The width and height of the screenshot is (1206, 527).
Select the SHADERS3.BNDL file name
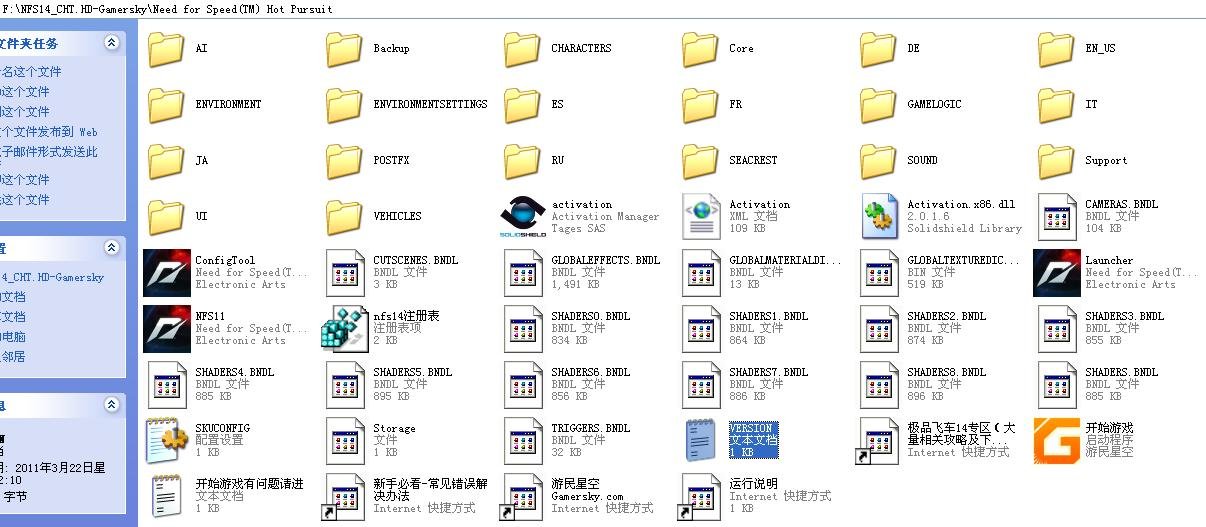pyautogui.click(x=1124, y=316)
